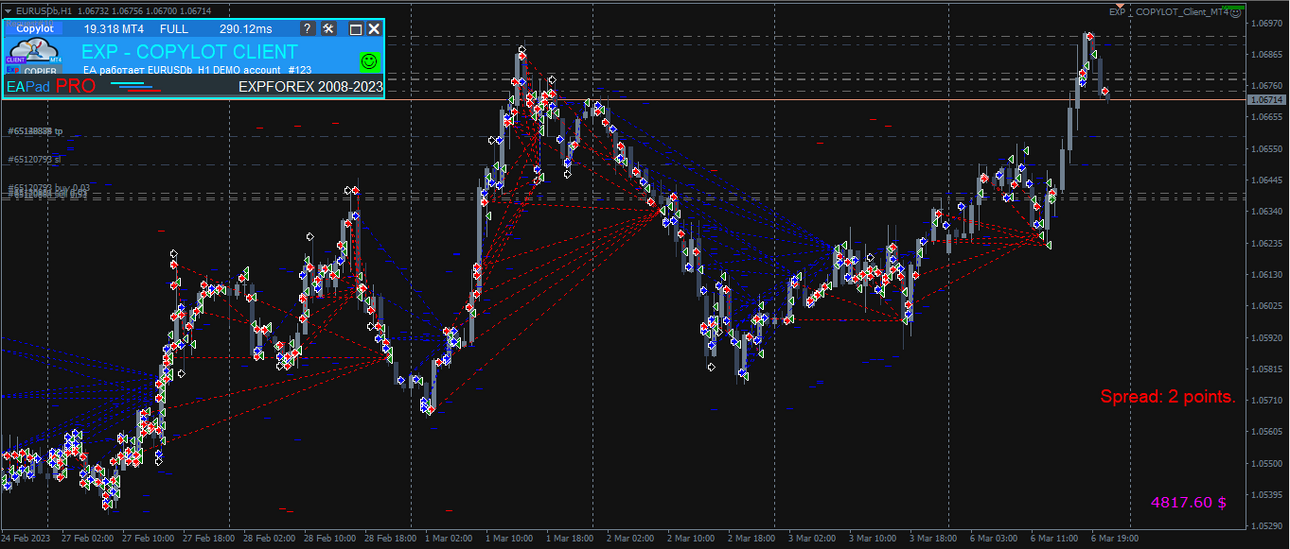Open the help question-mark button on Copylot panel
This screenshot has height=549, width=1290.
(x=307, y=29)
